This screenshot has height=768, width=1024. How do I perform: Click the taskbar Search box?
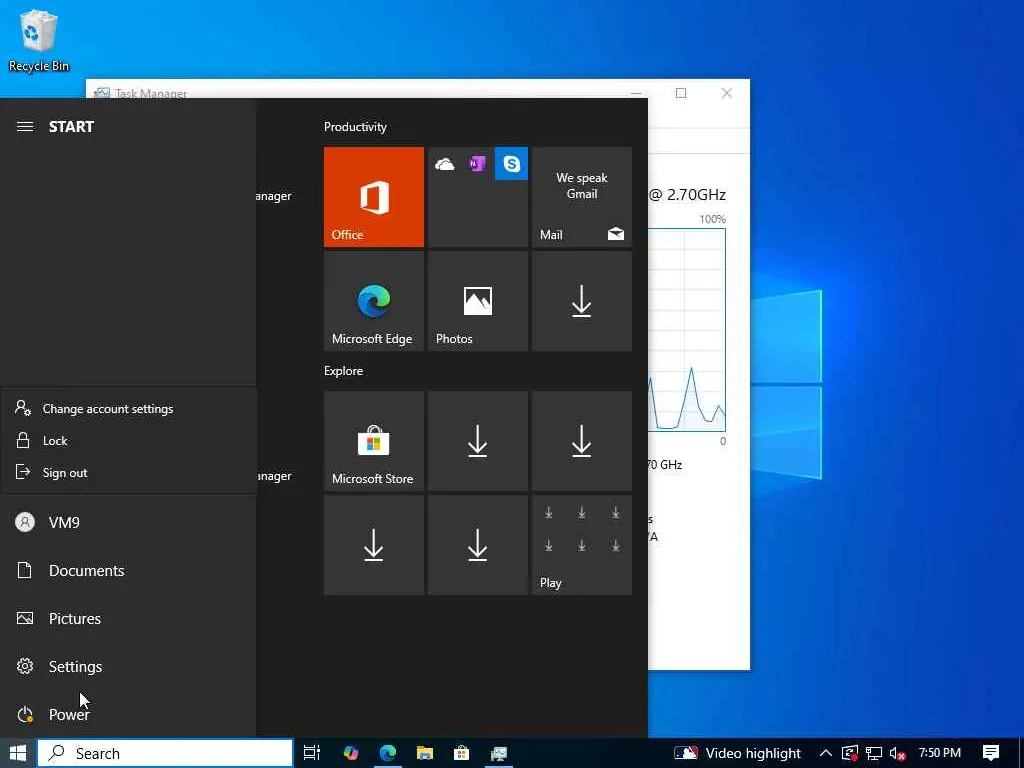click(165, 753)
